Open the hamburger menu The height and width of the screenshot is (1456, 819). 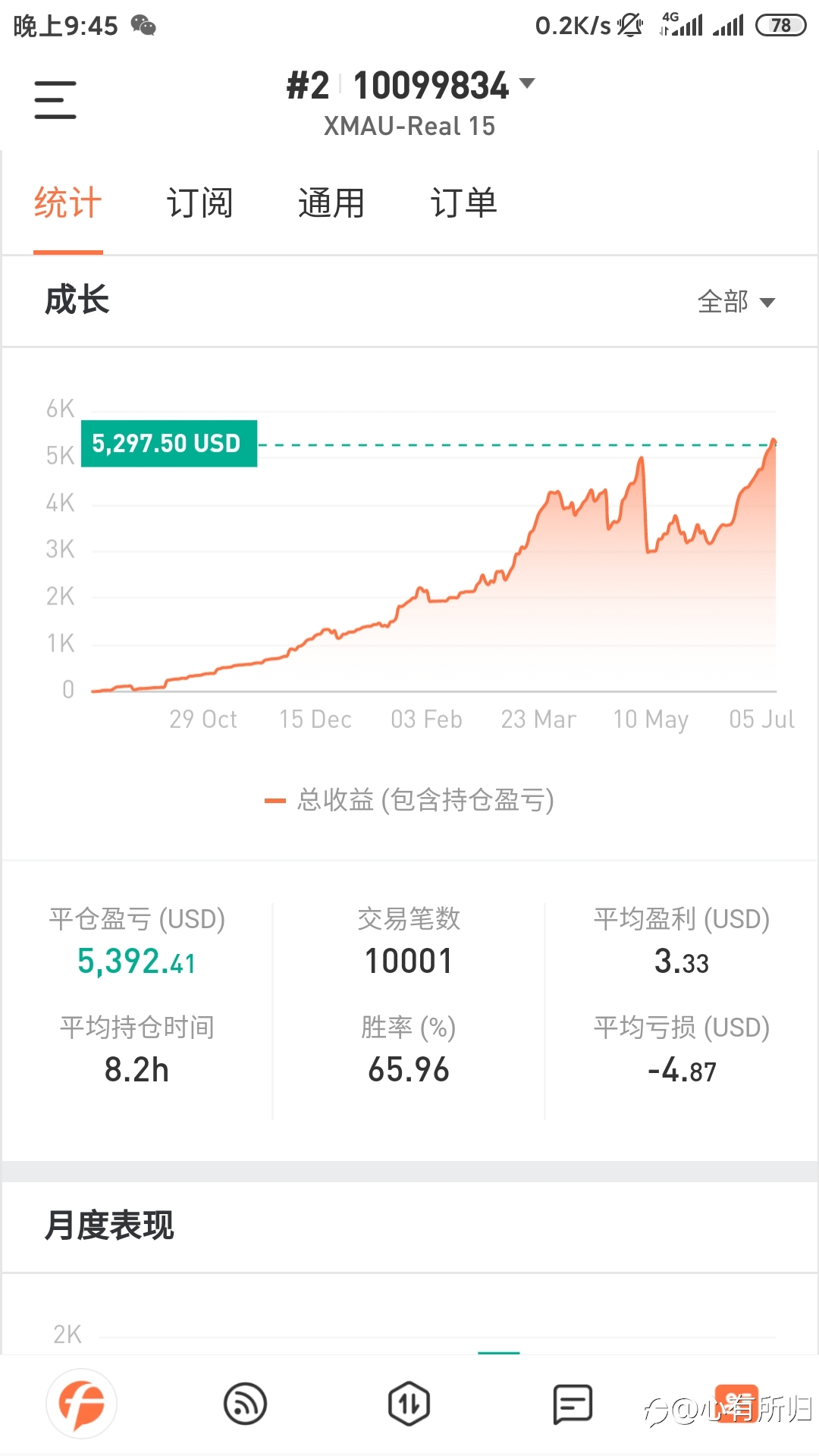55,100
